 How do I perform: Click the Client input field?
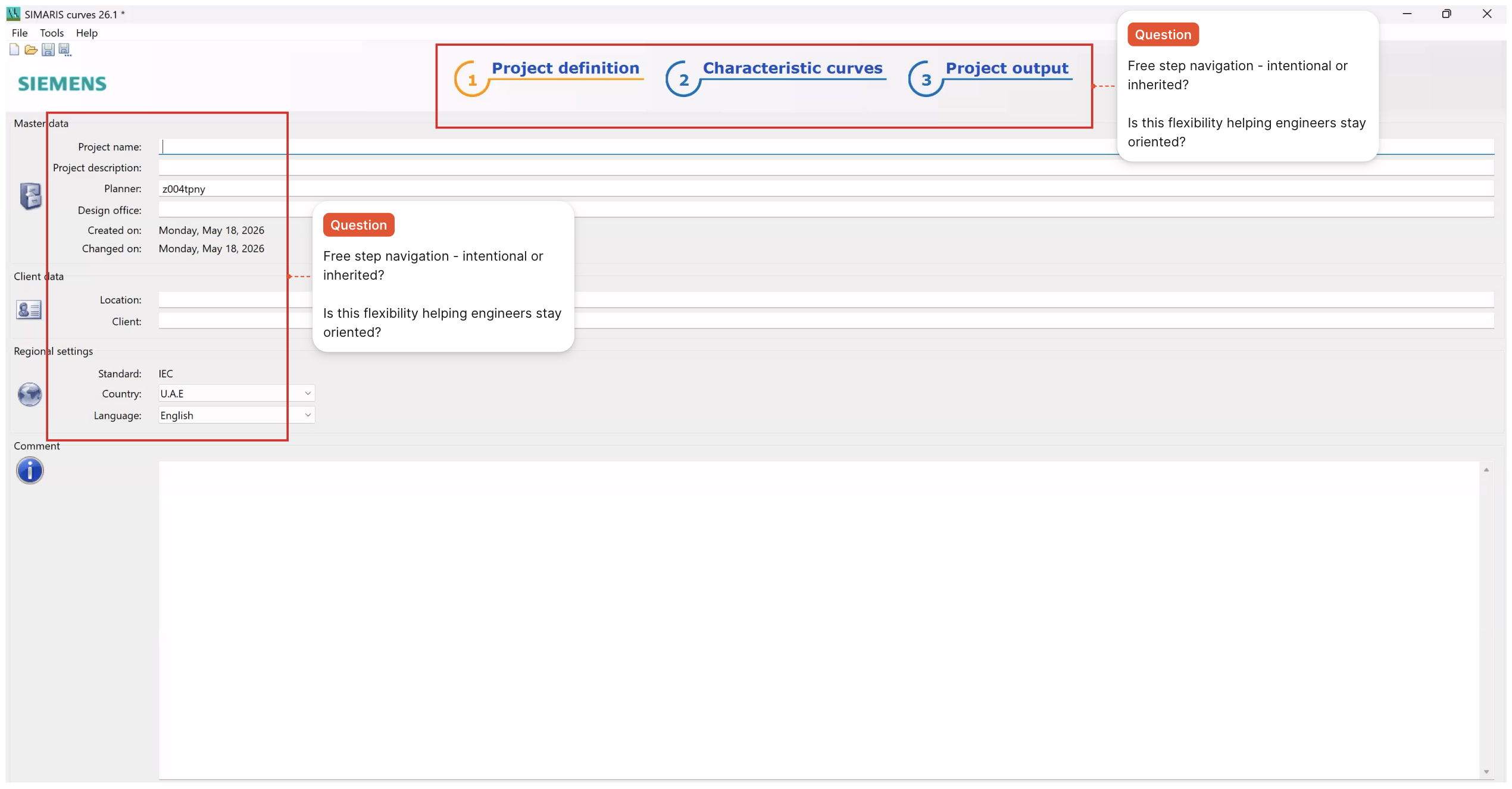coord(826,321)
